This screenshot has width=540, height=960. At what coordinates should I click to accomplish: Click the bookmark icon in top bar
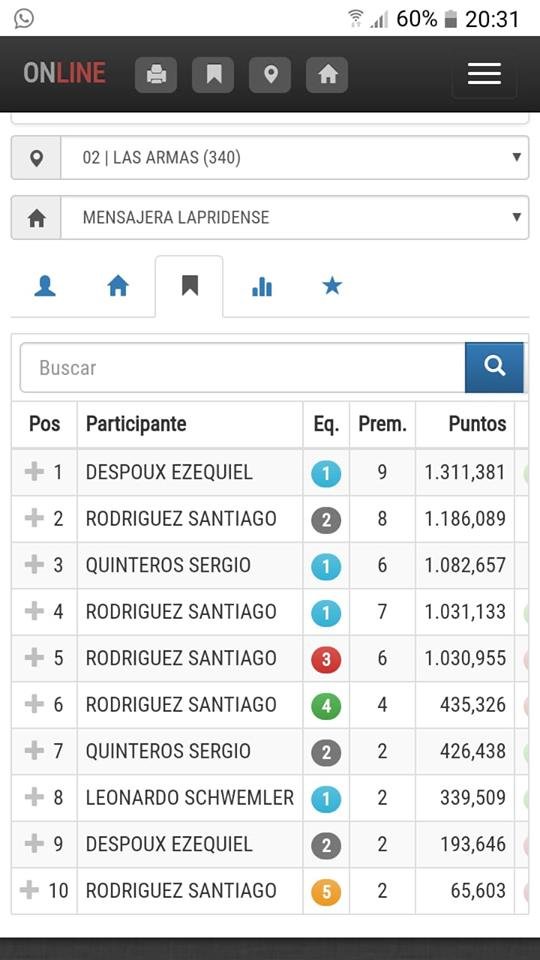213,75
